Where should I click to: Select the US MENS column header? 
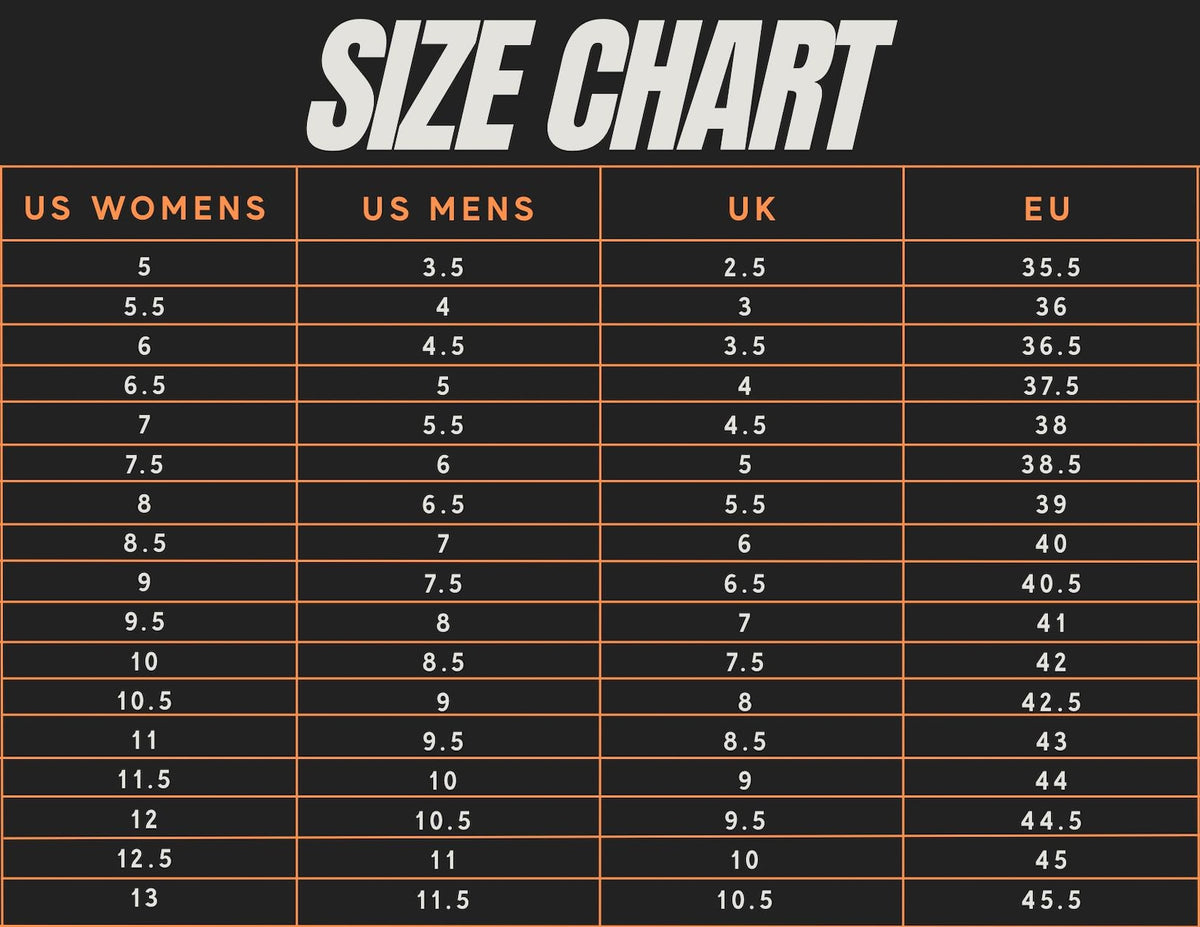point(449,208)
